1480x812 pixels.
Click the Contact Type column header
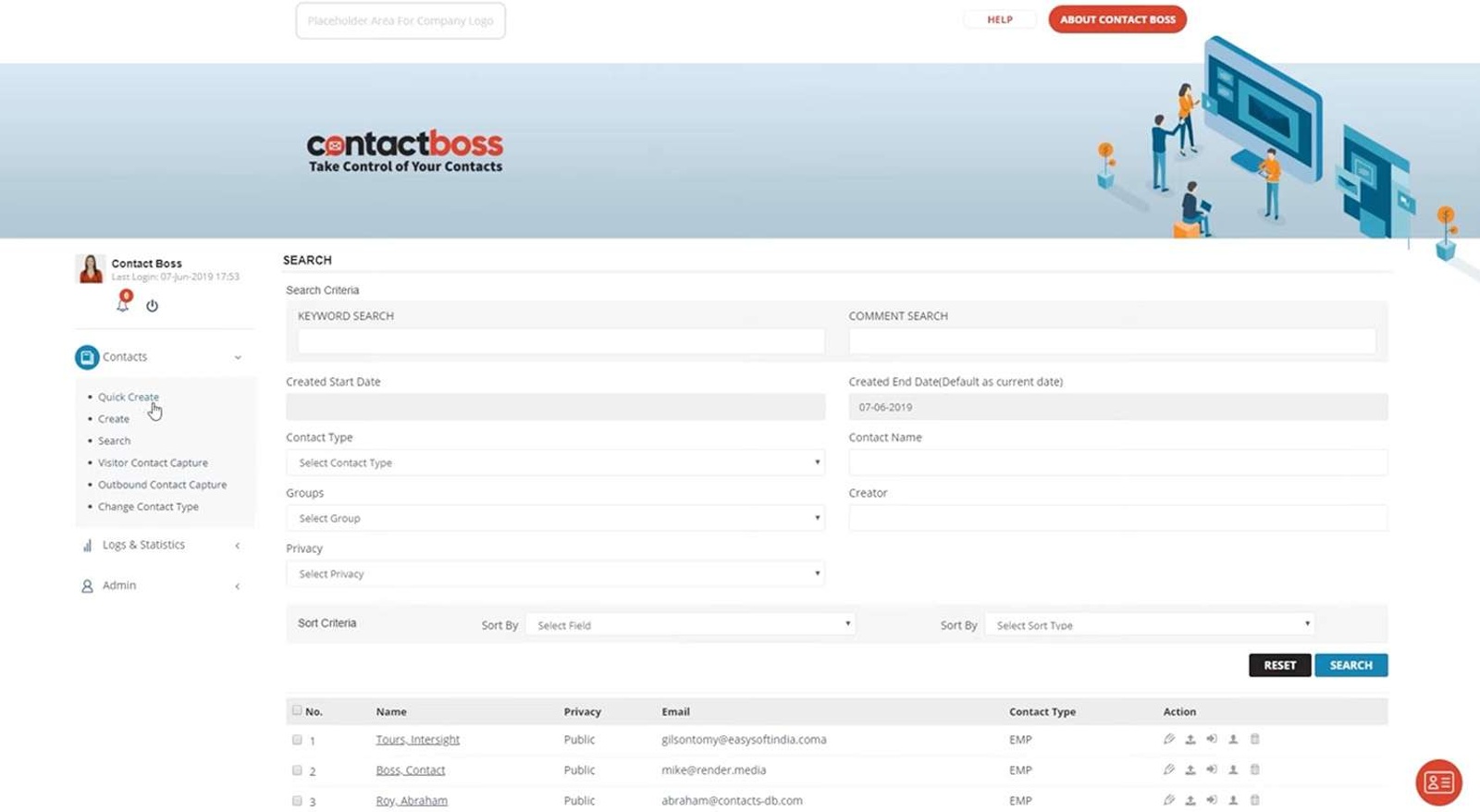coord(1042,712)
